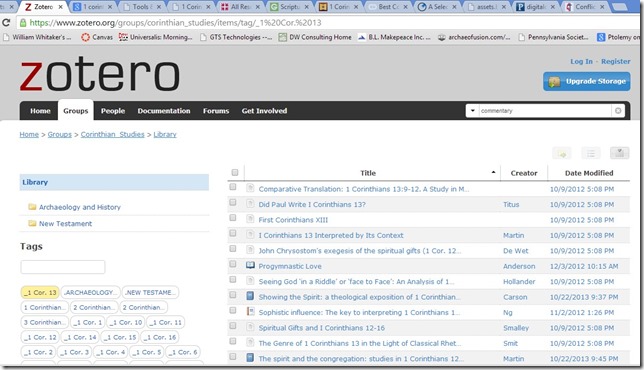Check the Sophistic influence checkbox

[233, 310]
